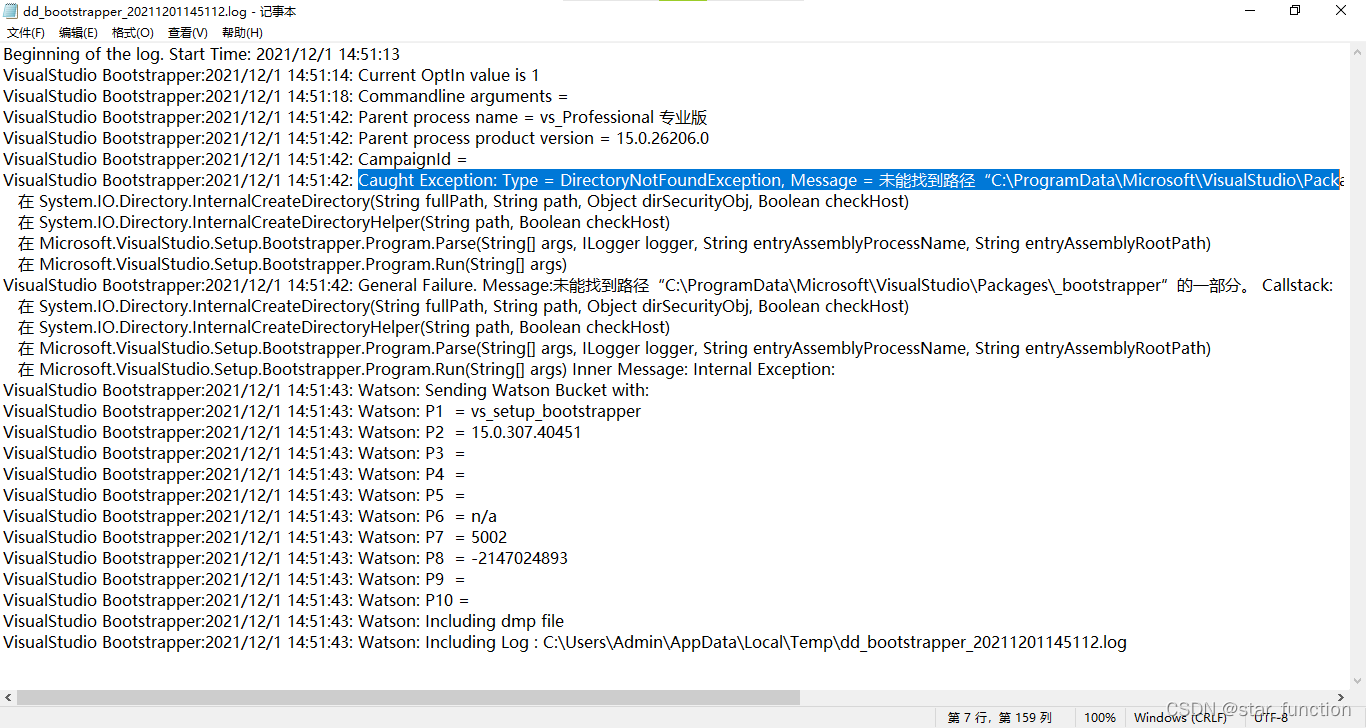Click 'Watson: Sending Watson Bucket with:' line
This screenshot has height=728, width=1366.
(x=326, y=390)
